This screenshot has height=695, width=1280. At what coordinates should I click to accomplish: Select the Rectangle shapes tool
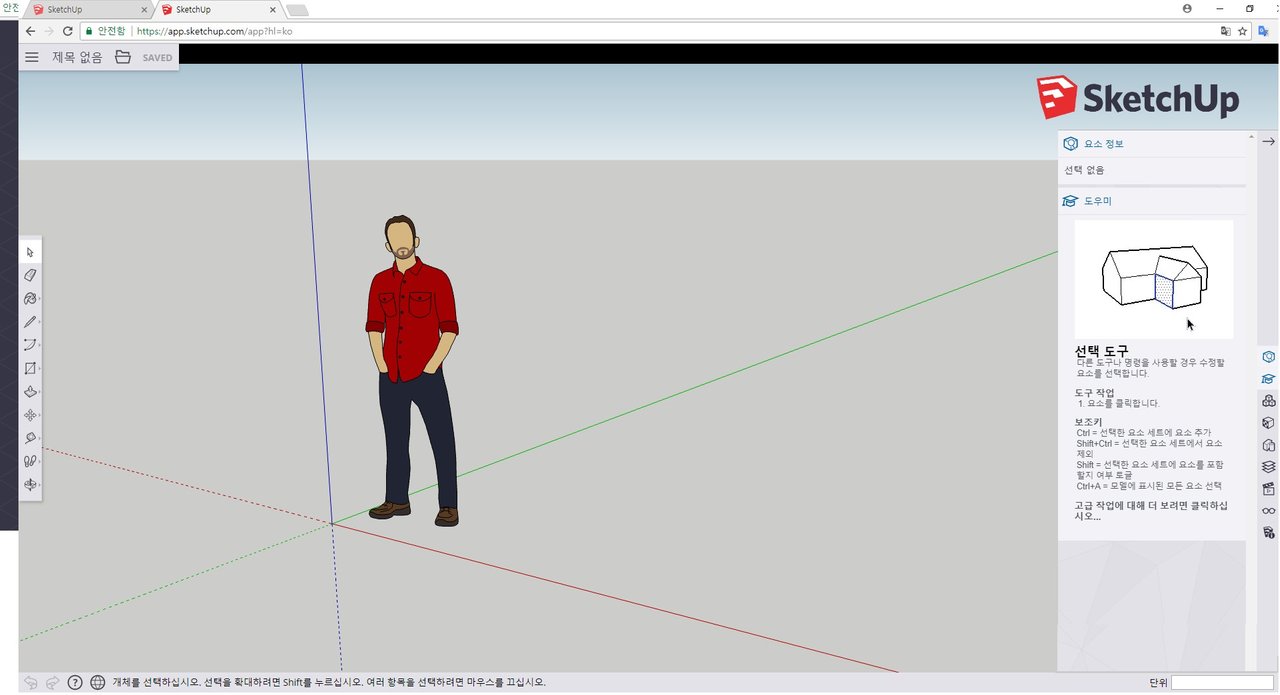[x=30, y=367]
